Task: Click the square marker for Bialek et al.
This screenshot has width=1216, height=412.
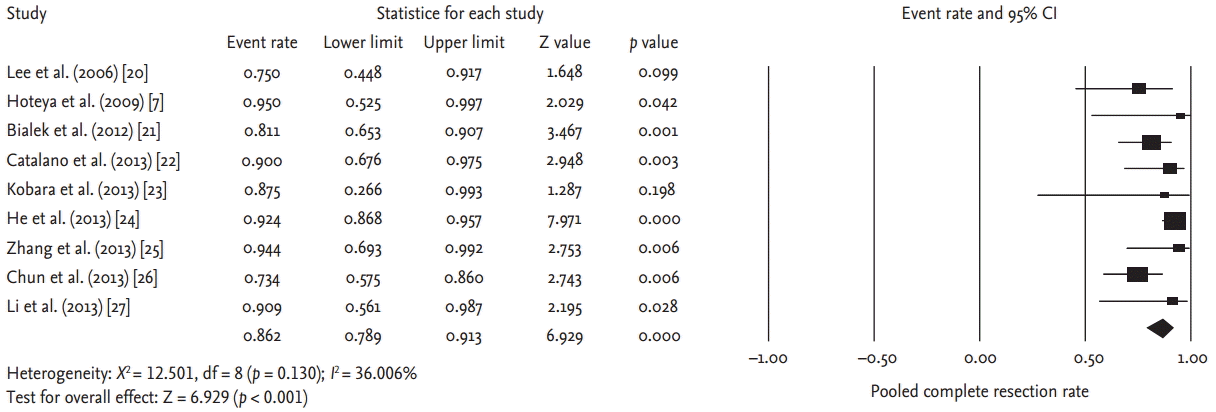Action: coord(1152,142)
